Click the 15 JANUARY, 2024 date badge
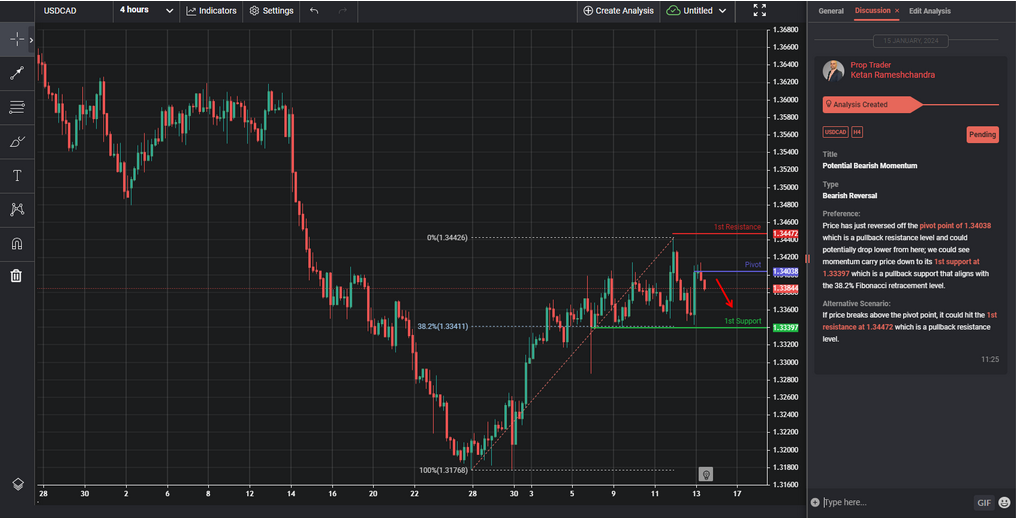Viewport: 1016px width, 518px height. click(x=910, y=41)
